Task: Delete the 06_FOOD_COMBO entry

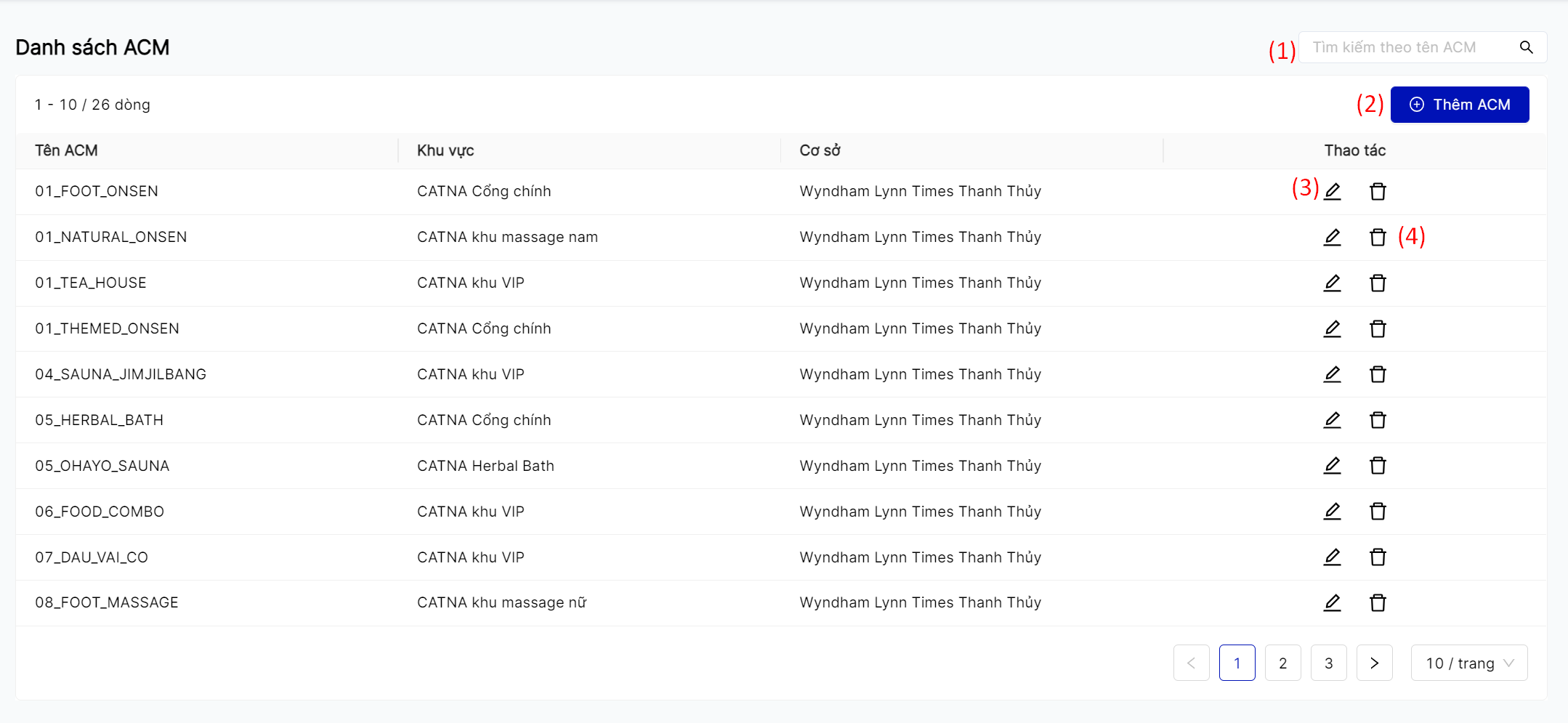Action: coord(1378,512)
